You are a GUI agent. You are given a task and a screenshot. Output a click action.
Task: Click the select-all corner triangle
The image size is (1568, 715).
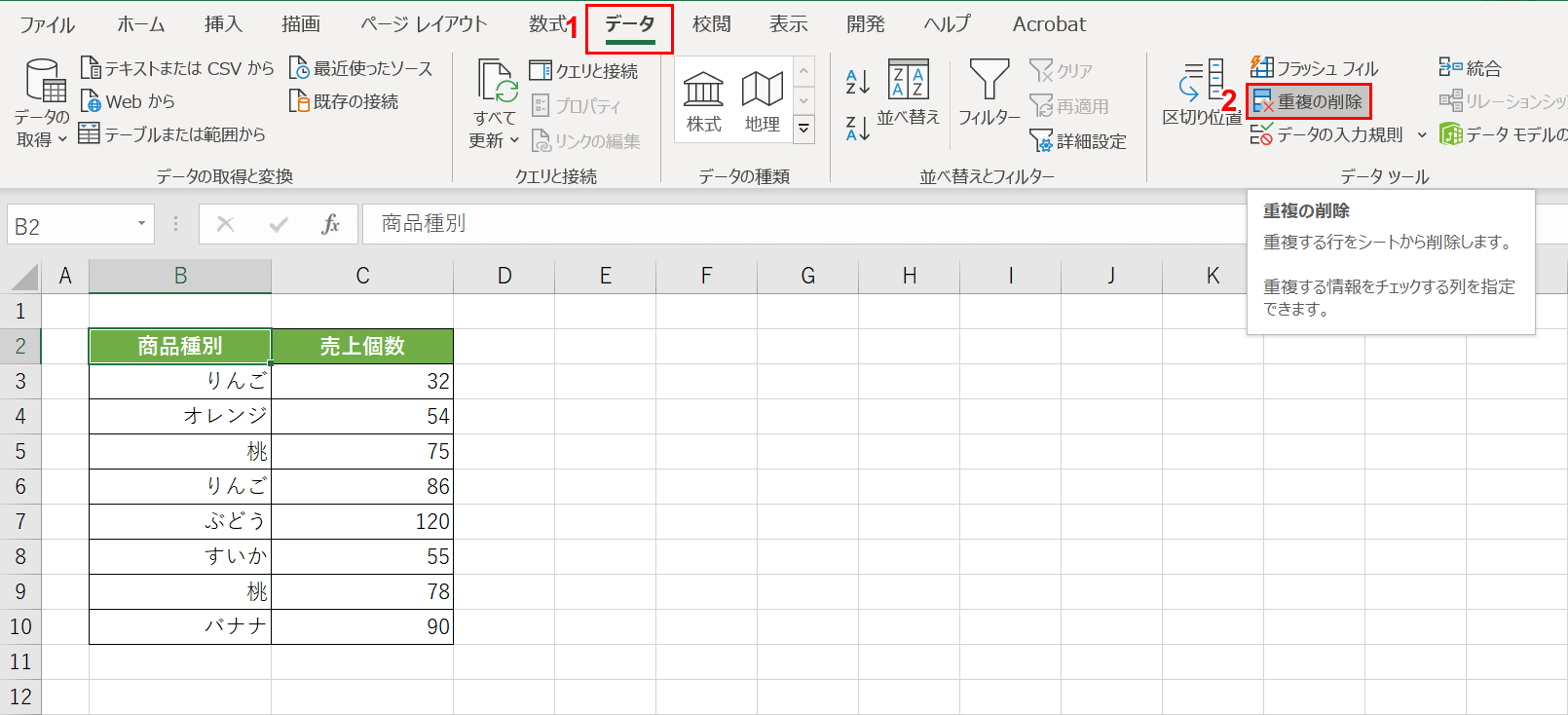tap(24, 277)
